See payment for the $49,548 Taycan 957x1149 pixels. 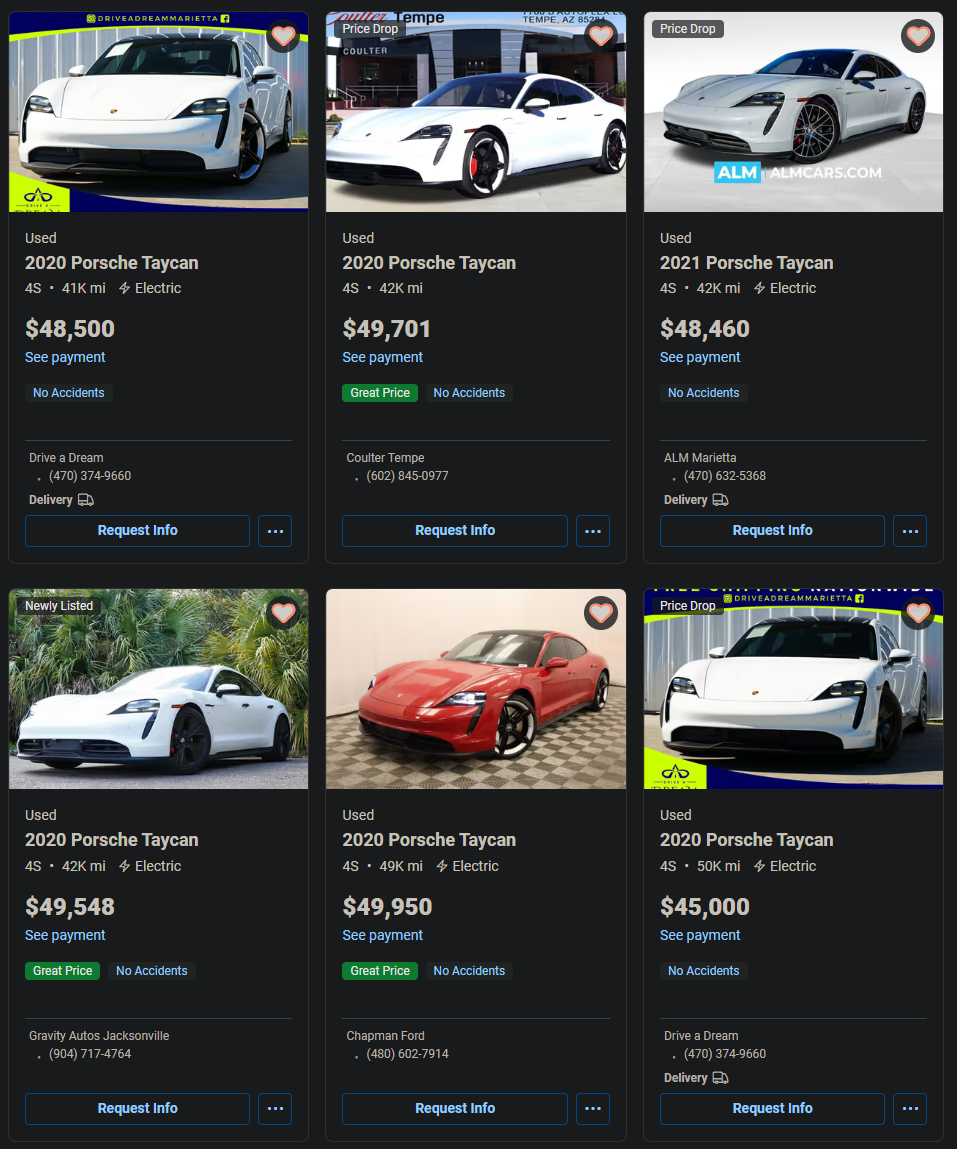click(65, 935)
